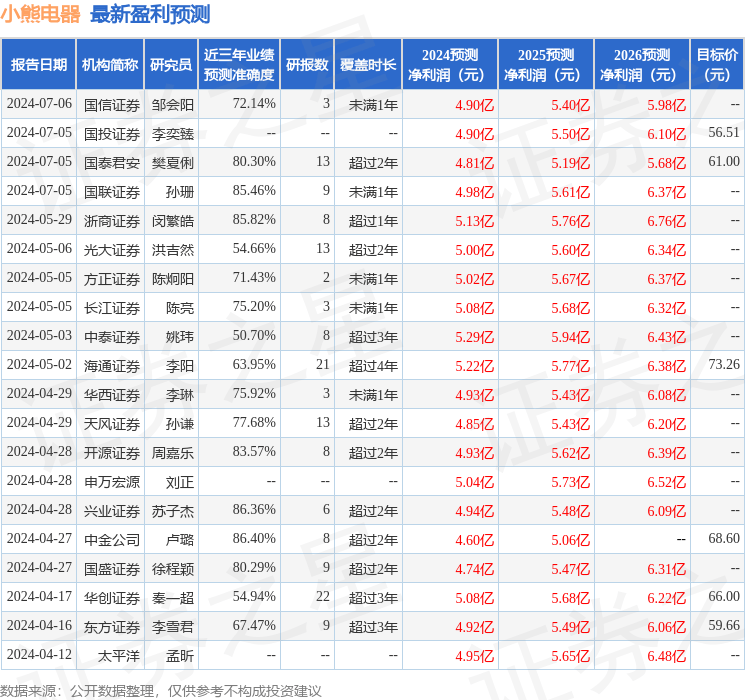The height and width of the screenshot is (700, 745).
Task: Select the 方正证券 institution cell
Action: tap(112, 278)
